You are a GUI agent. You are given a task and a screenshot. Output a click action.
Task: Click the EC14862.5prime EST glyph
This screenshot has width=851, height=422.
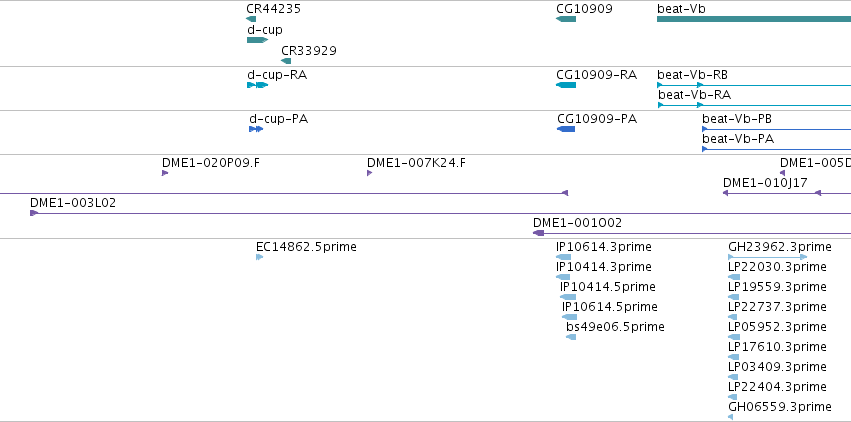click(259, 257)
